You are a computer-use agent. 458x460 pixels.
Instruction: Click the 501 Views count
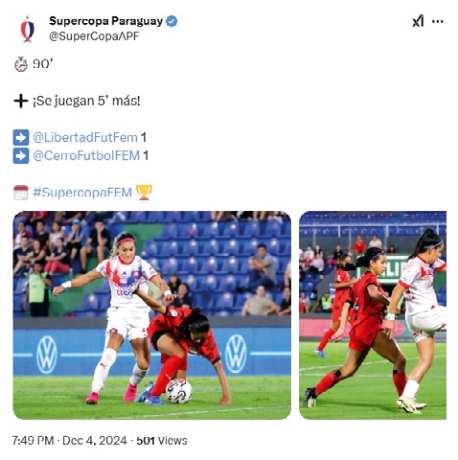[x=162, y=441]
